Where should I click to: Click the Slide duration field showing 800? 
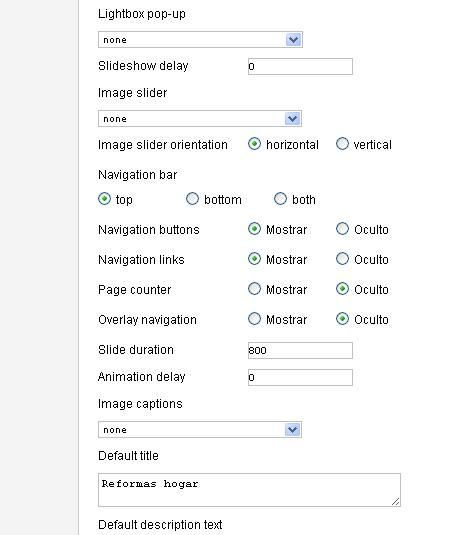click(300, 350)
